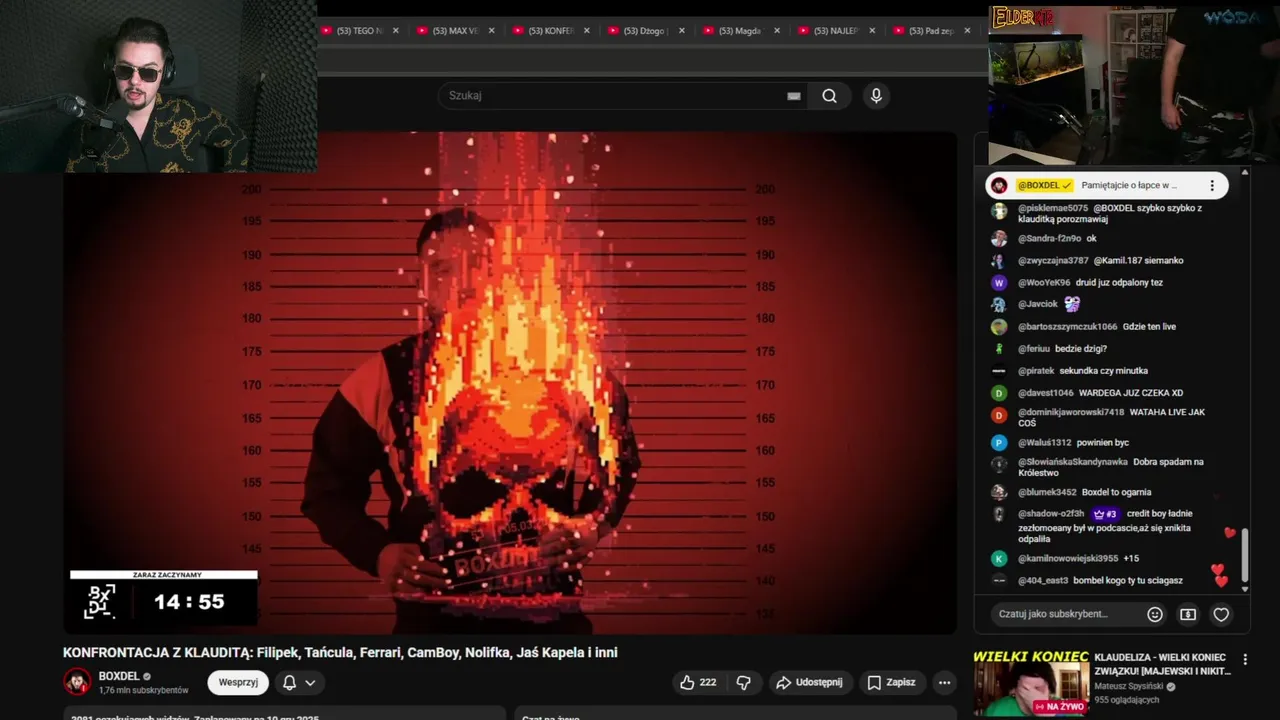This screenshot has width=1280, height=720.
Task: Click scroll-down arrow of chat scrollbar
Action: (1245, 589)
